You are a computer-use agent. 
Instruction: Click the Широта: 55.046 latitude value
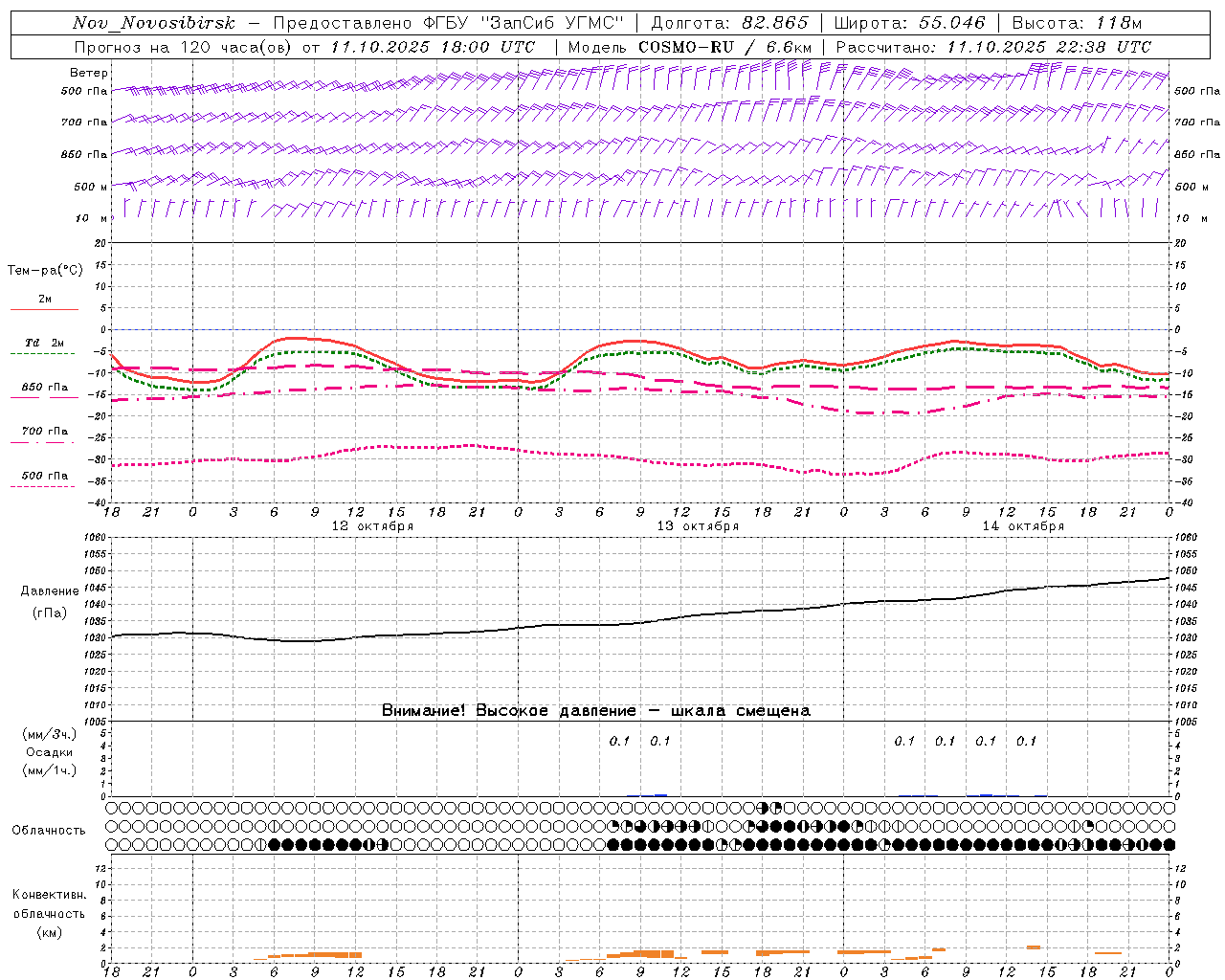click(909, 23)
